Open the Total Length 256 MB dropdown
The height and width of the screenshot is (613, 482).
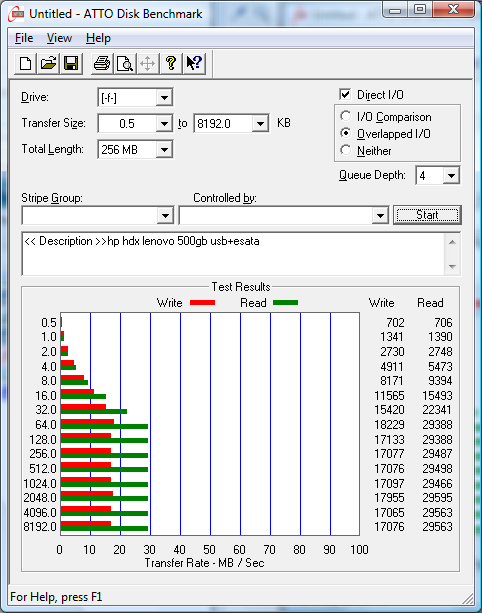[x=164, y=149]
